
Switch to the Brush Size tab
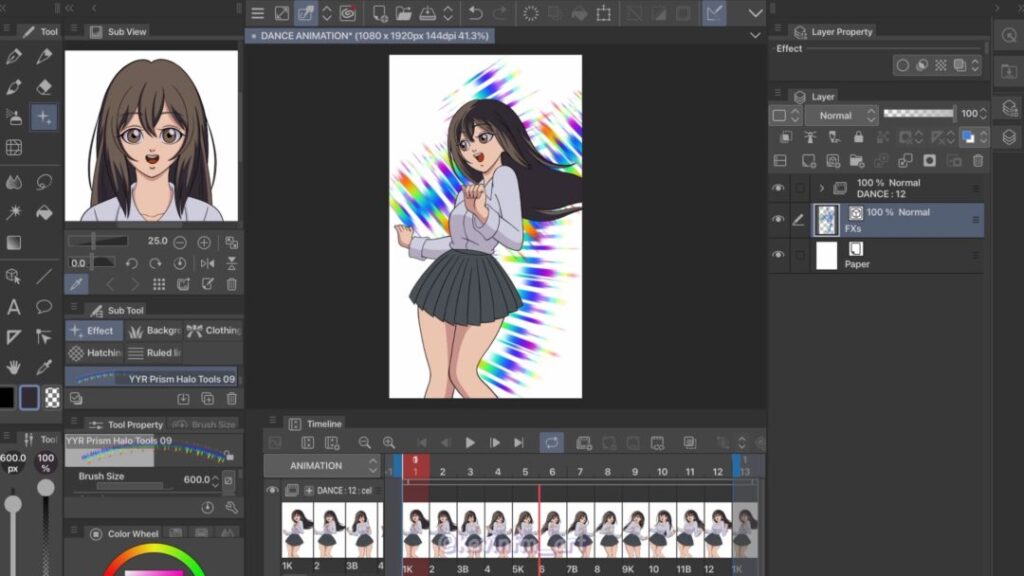click(x=204, y=424)
